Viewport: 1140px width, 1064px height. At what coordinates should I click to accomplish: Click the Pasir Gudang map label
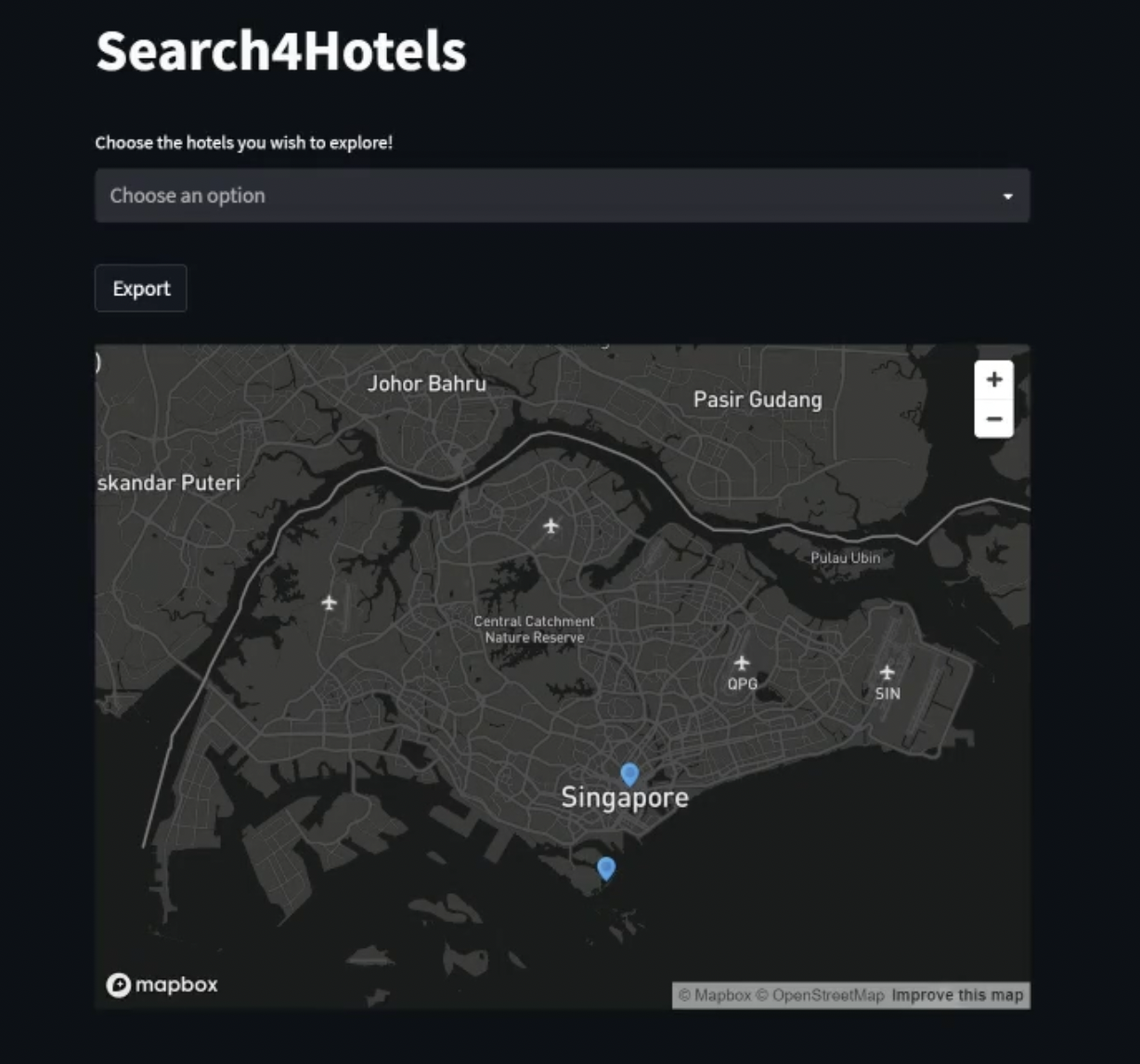coord(758,399)
